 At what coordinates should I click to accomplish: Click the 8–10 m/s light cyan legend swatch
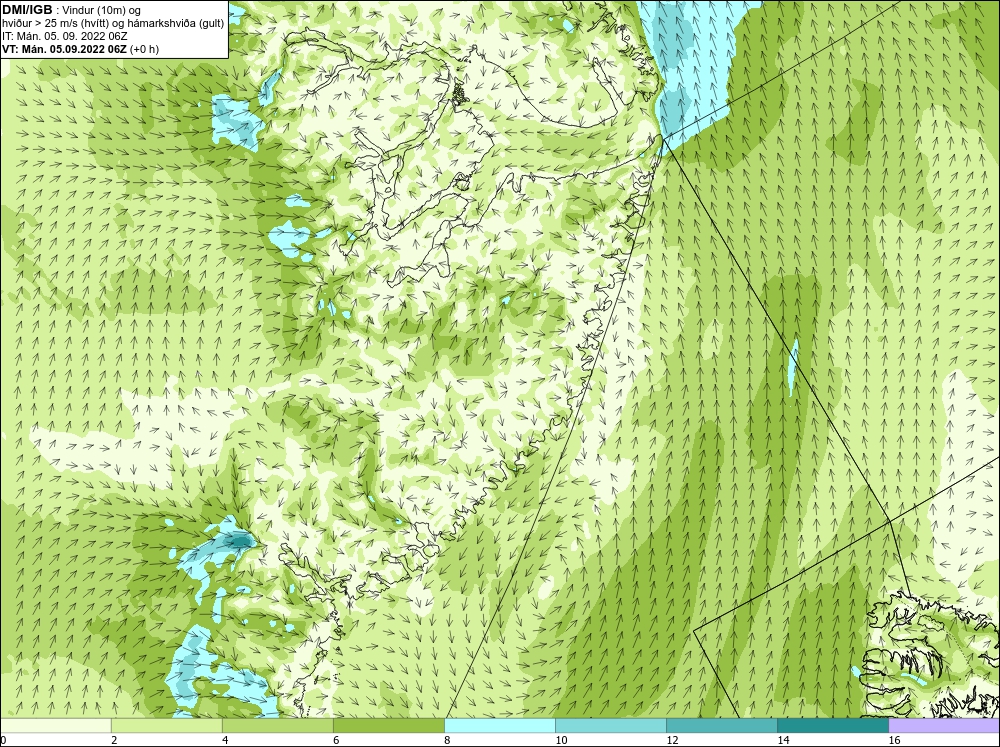[x=500, y=725]
